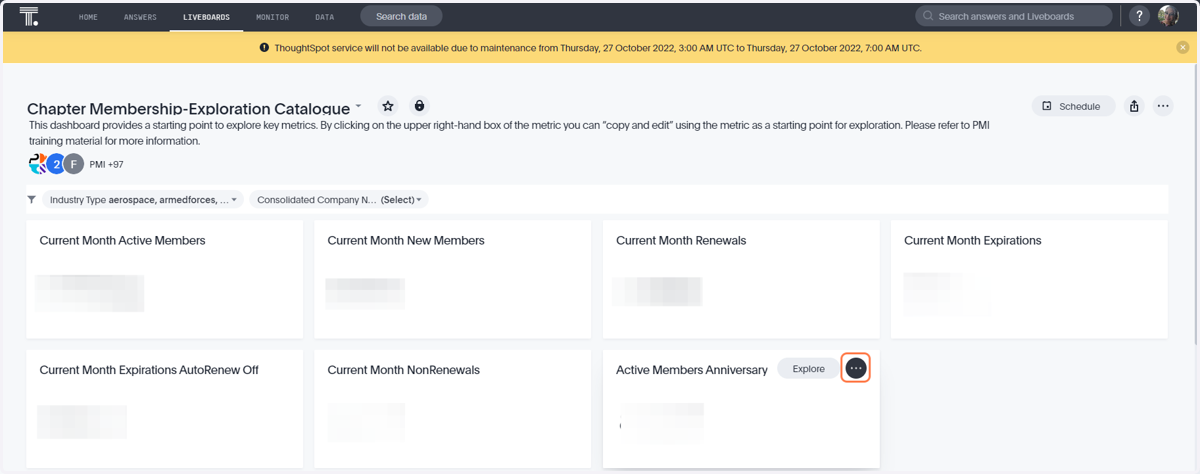
Task: Share the Liveboard via share icon
Action: (x=1134, y=106)
